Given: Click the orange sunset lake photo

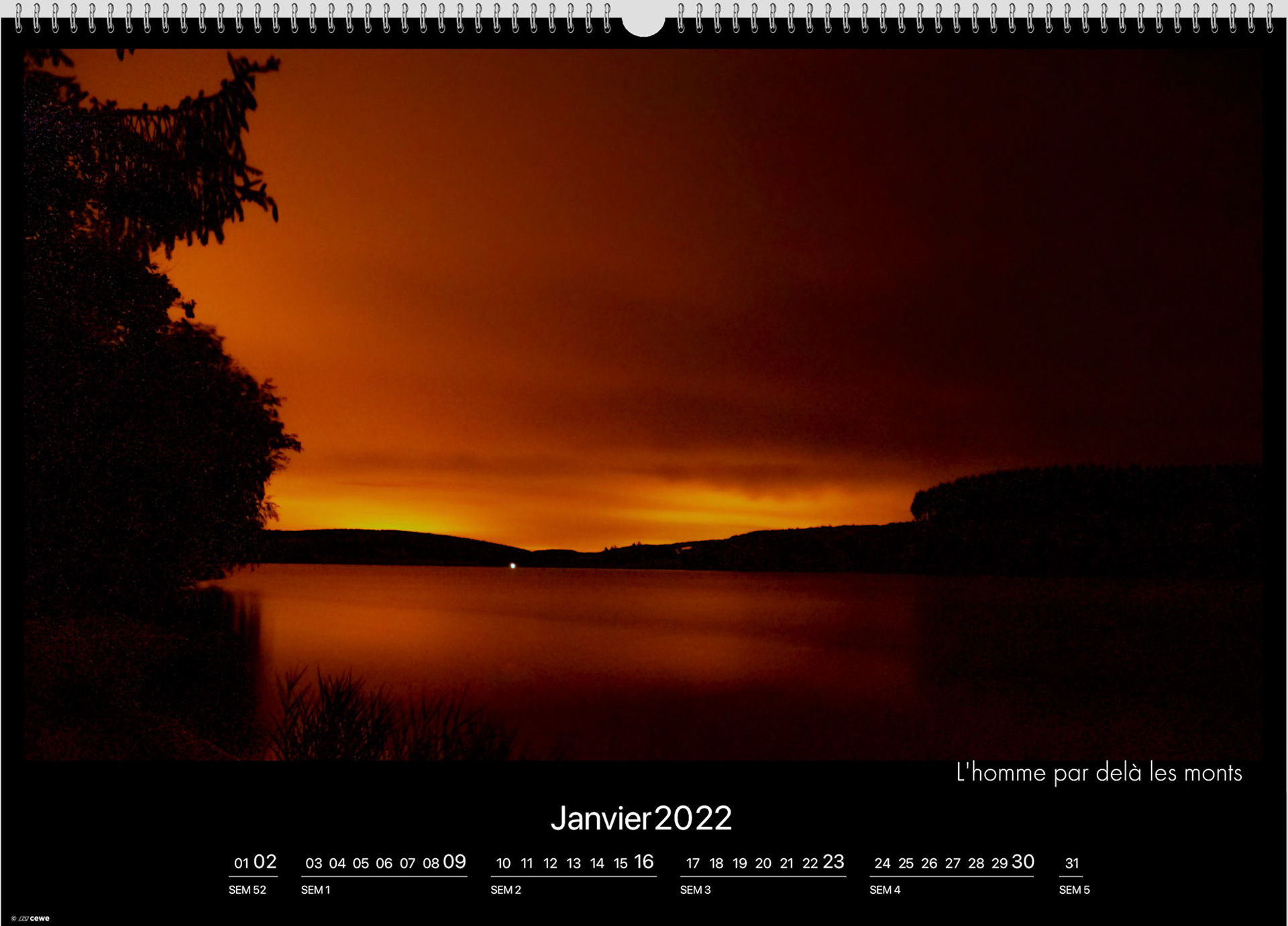Looking at the screenshot, I should coord(643,335).
